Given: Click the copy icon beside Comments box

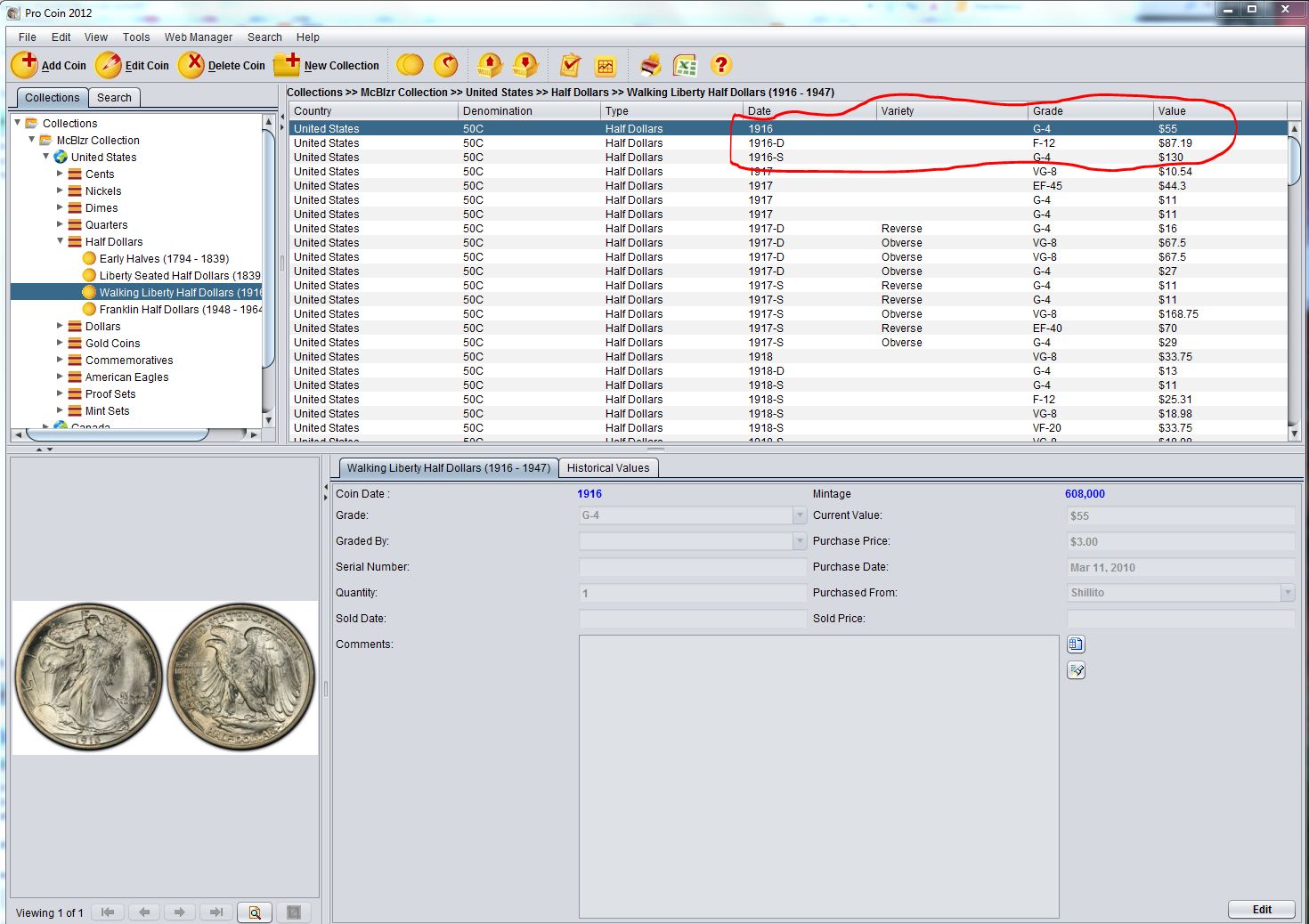Looking at the screenshot, I should 1076,644.
